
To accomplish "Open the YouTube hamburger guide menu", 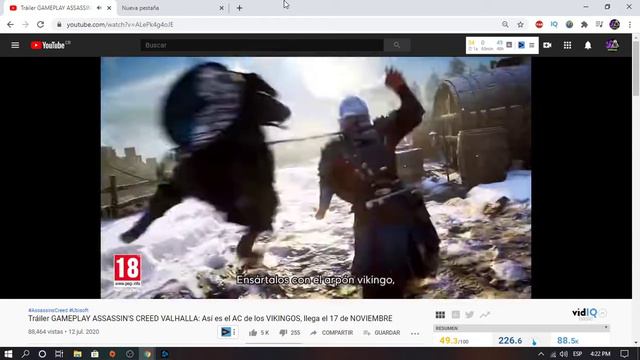I will tap(15, 45).
